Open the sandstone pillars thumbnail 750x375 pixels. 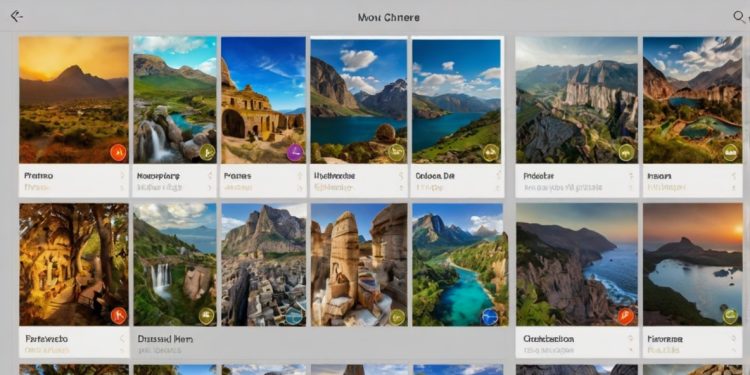tap(359, 265)
